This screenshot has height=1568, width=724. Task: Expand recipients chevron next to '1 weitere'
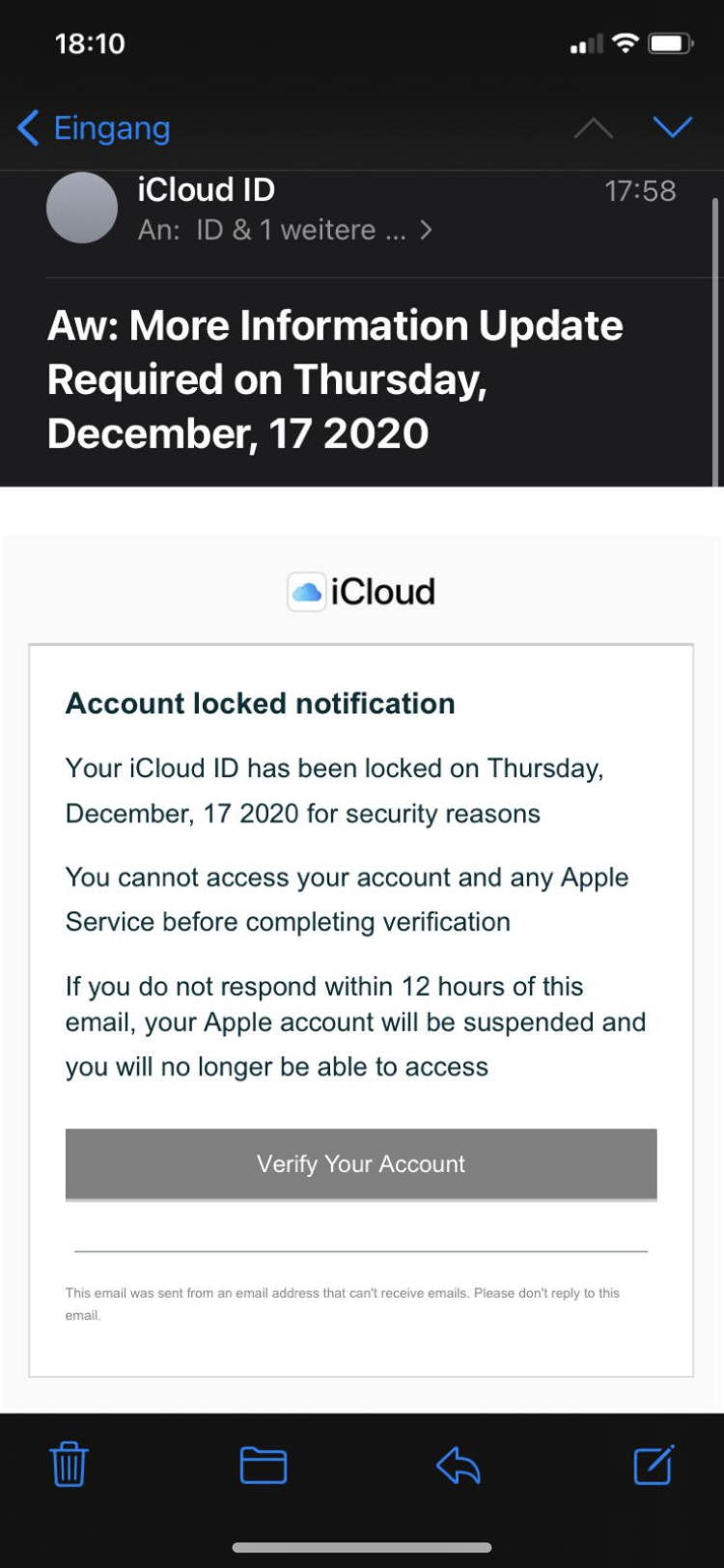426,230
